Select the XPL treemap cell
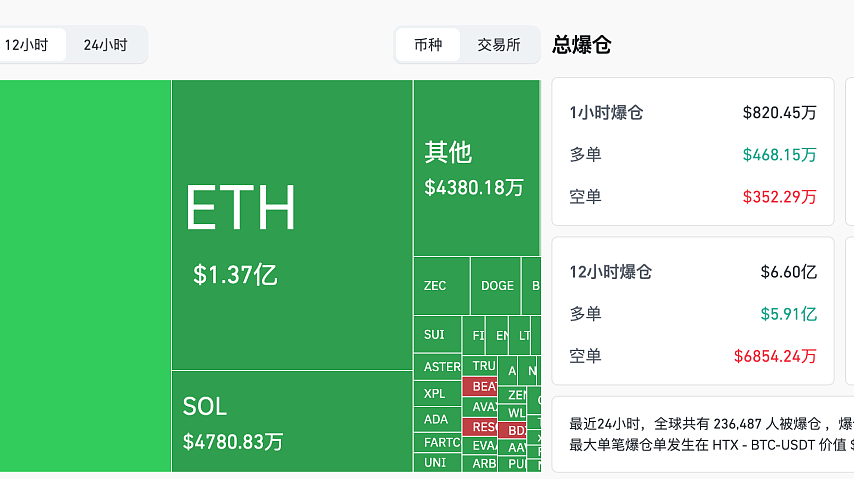The width and height of the screenshot is (854, 480). pyautogui.click(x=437, y=393)
